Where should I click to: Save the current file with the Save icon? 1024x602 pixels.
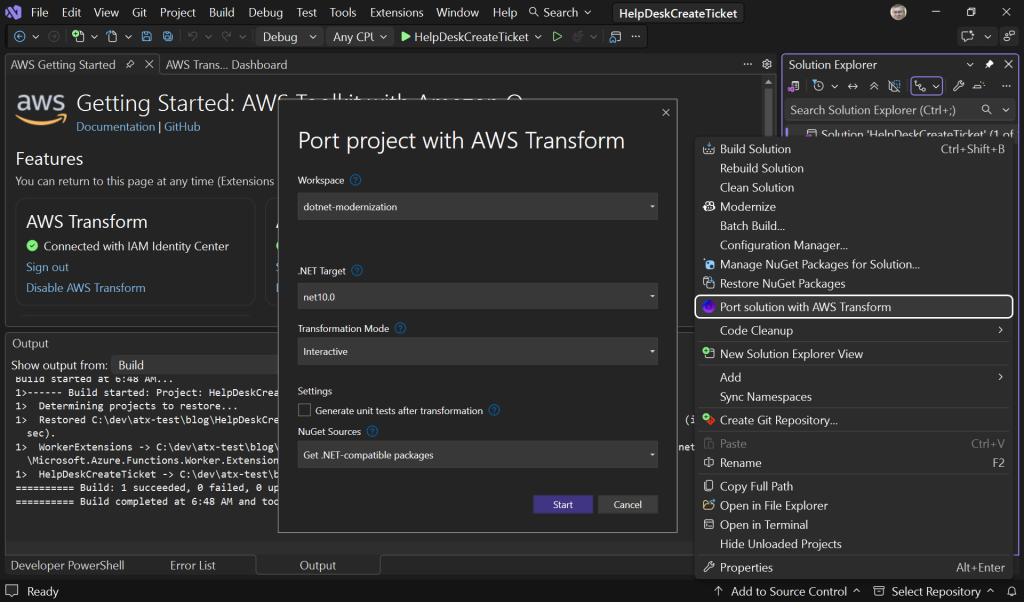pos(147,37)
